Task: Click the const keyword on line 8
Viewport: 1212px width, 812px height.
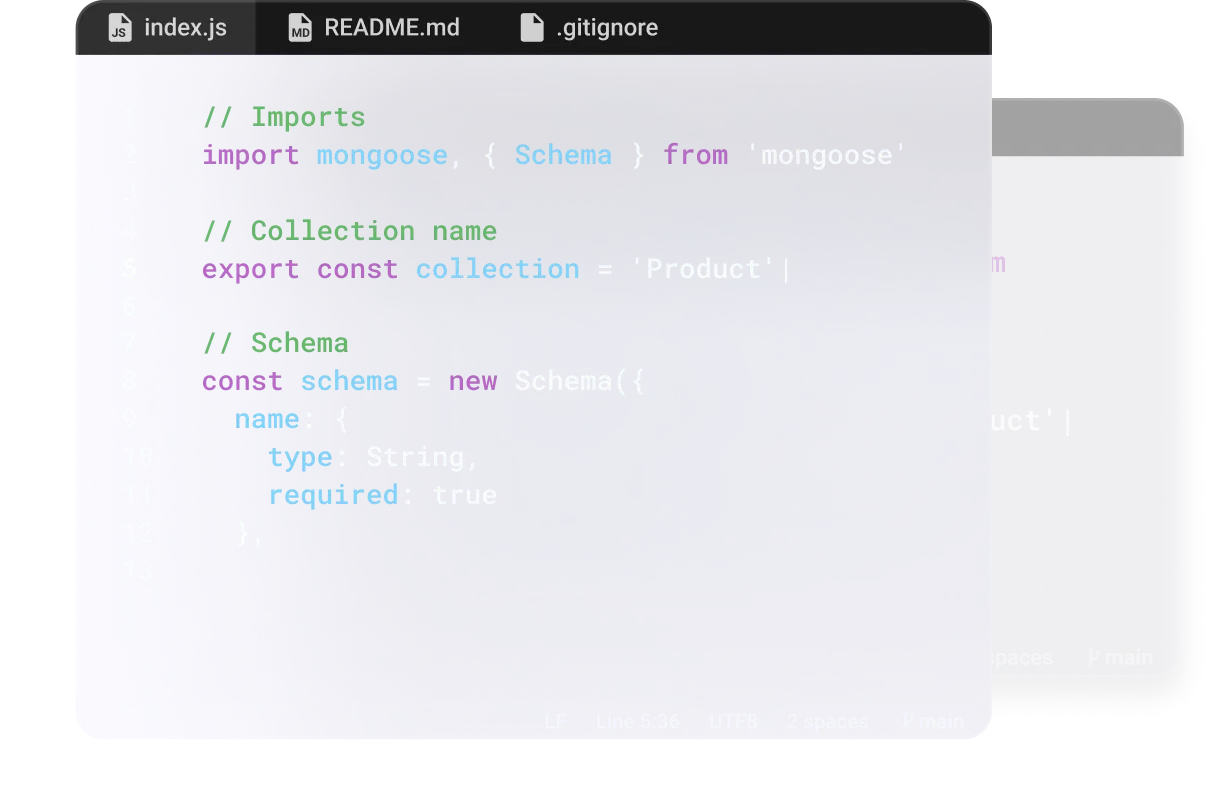Action: (x=242, y=381)
